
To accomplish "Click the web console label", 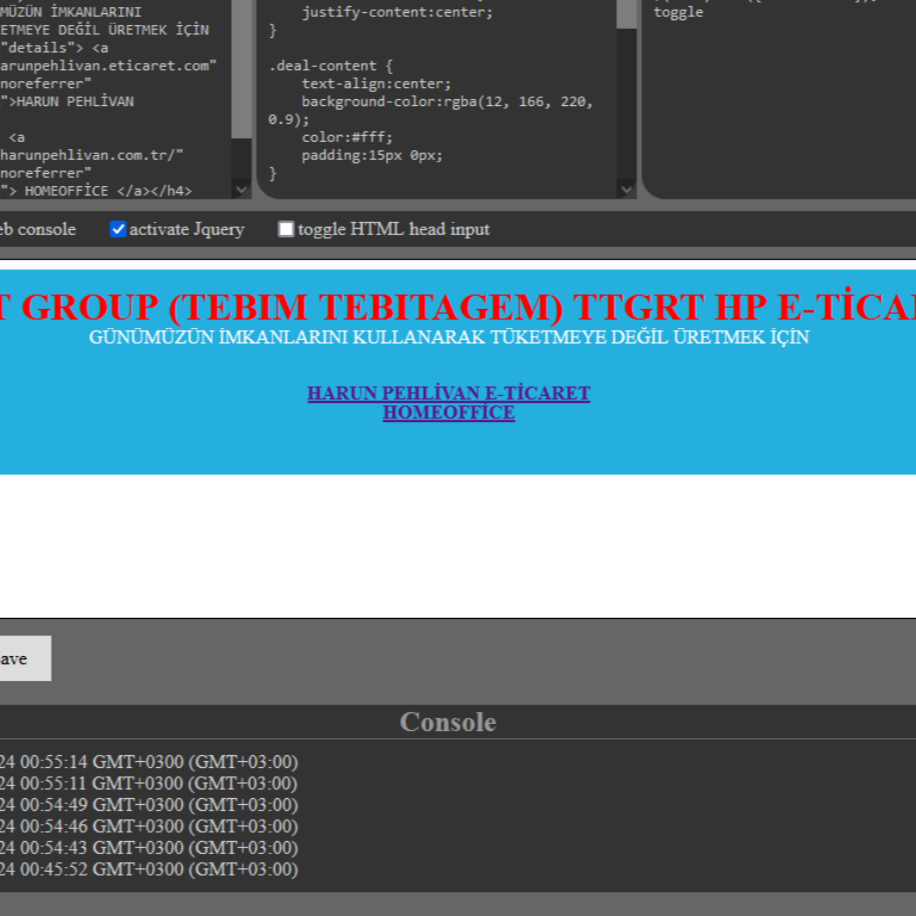I will (x=38, y=229).
